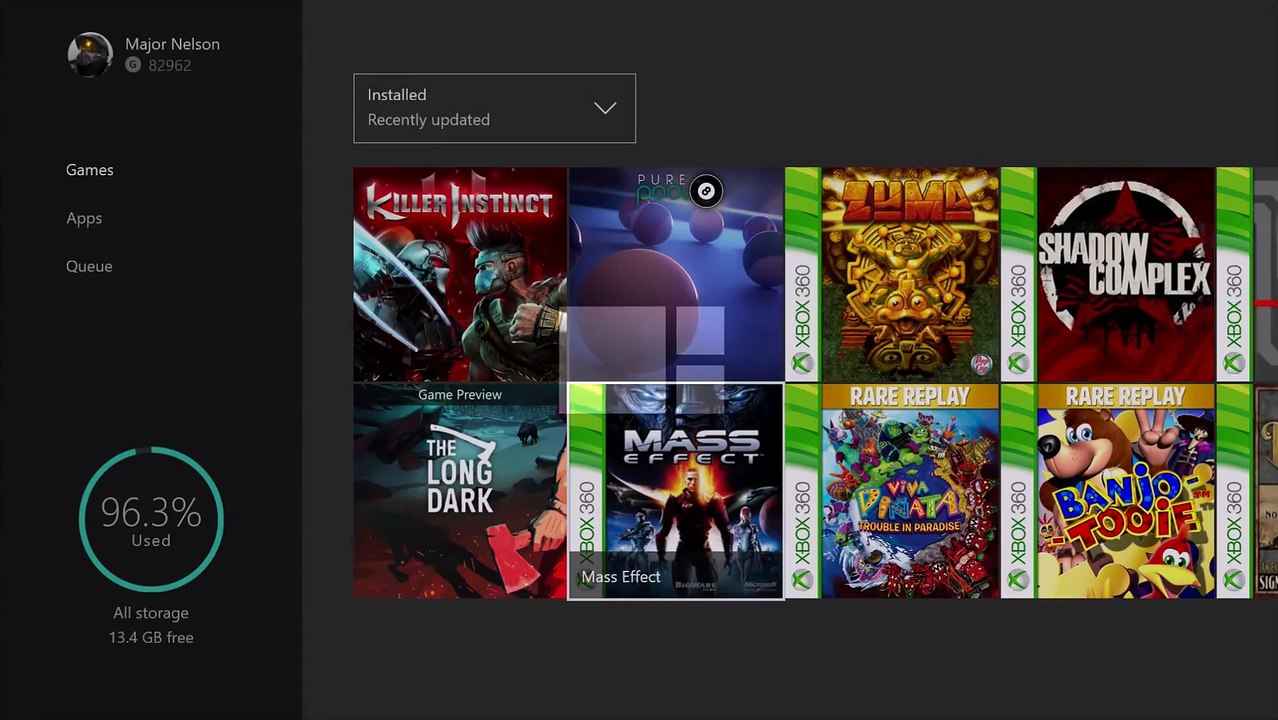Image resolution: width=1278 pixels, height=720 pixels.
Task: Click the All storage label
Action: coord(151,613)
